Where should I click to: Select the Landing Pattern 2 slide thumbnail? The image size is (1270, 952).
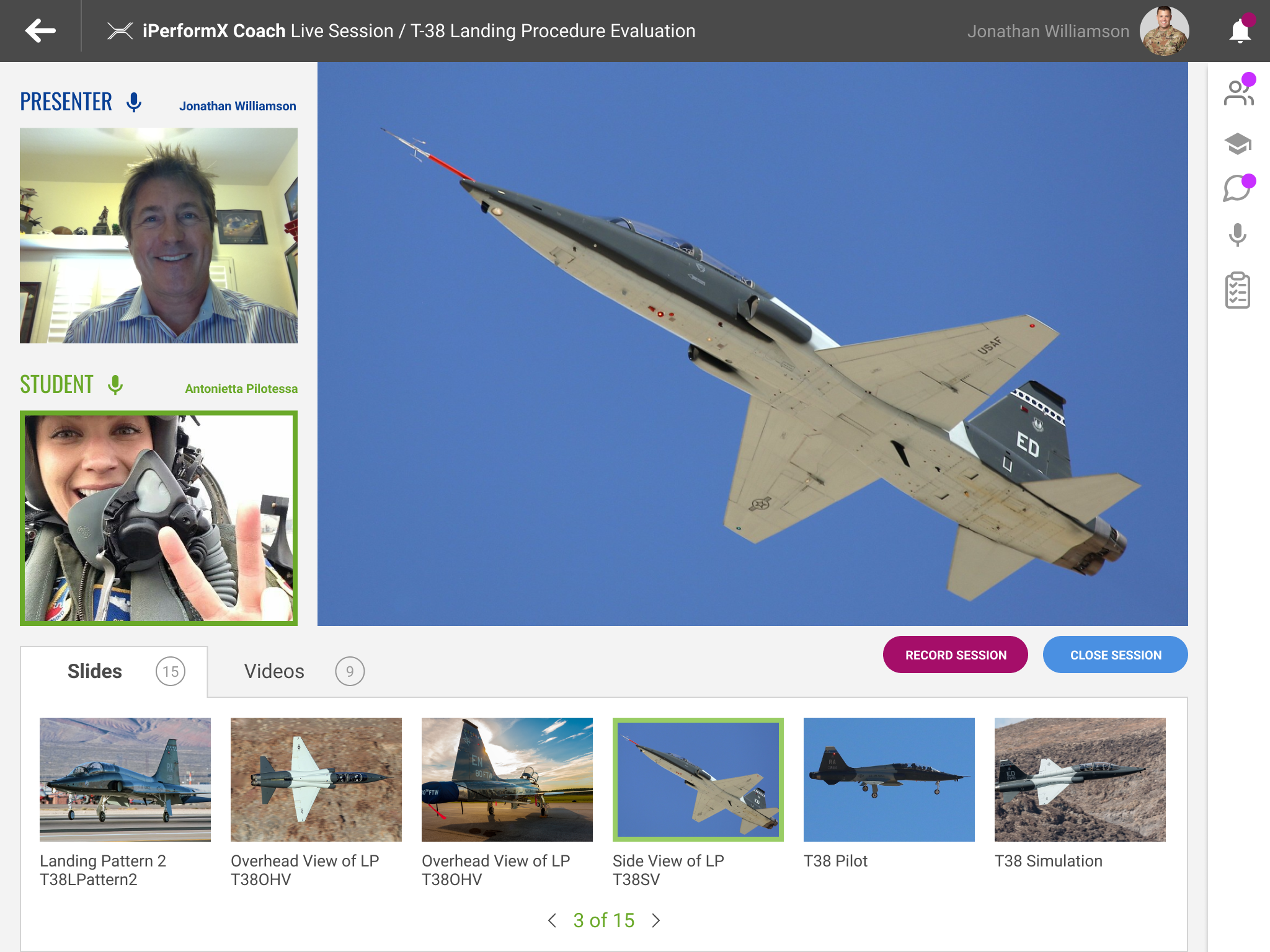pos(125,779)
